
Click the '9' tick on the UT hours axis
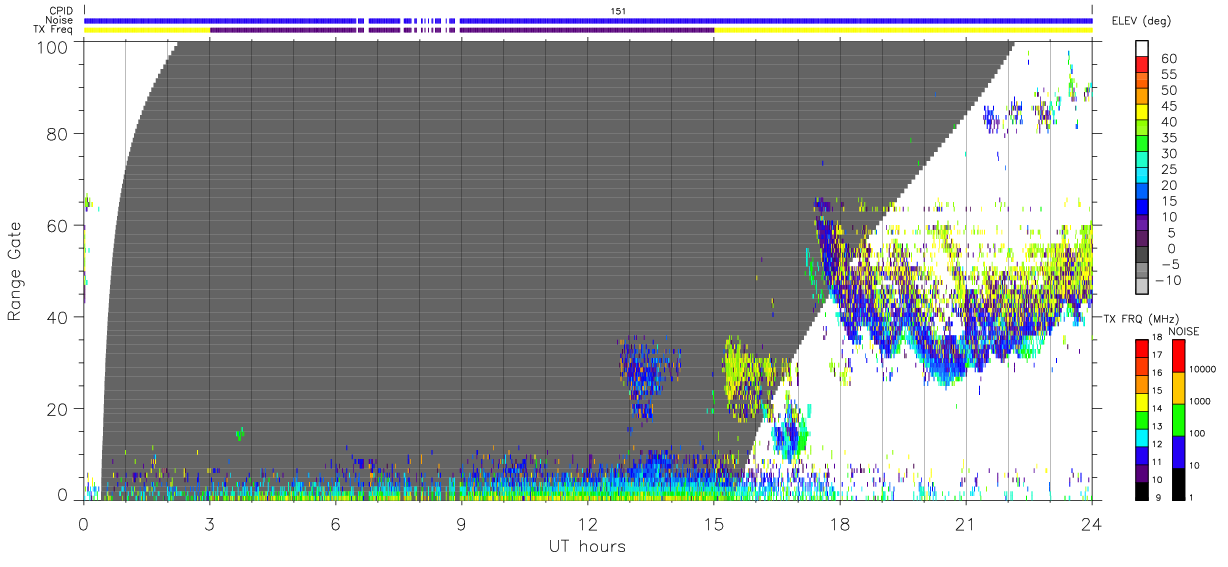click(x=461, y=524)
